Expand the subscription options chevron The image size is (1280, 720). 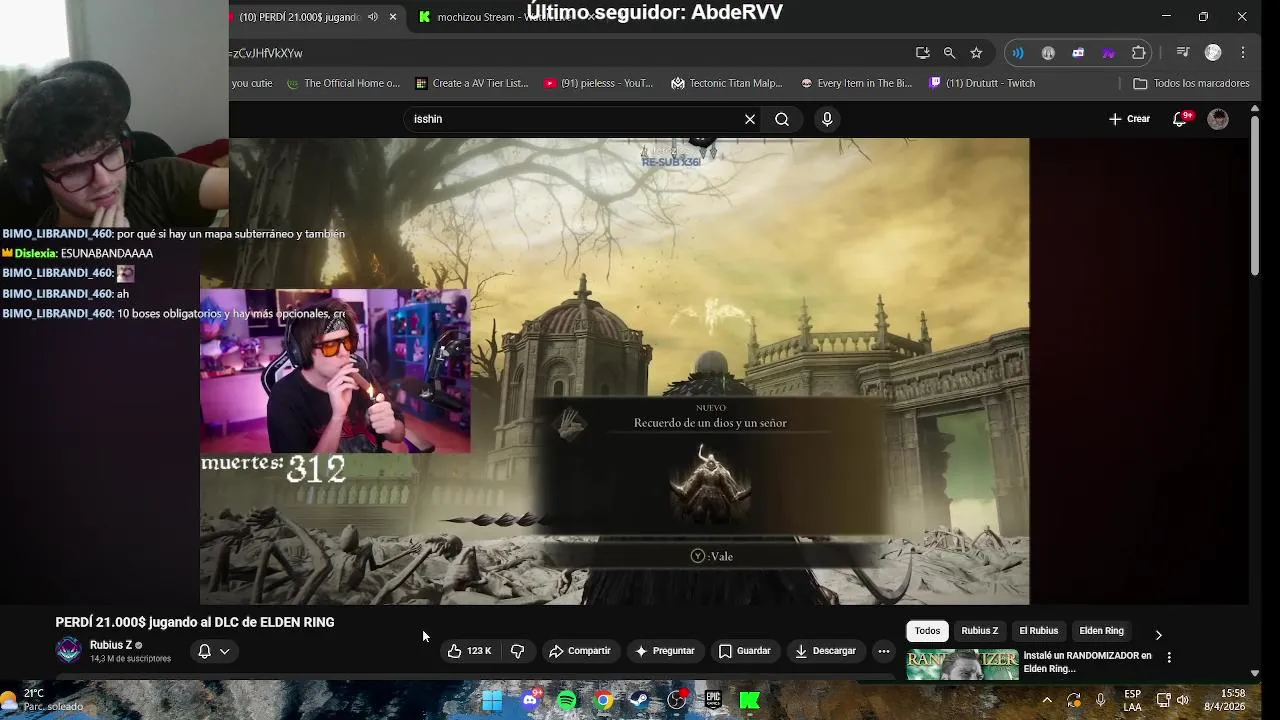click(225, 651)
